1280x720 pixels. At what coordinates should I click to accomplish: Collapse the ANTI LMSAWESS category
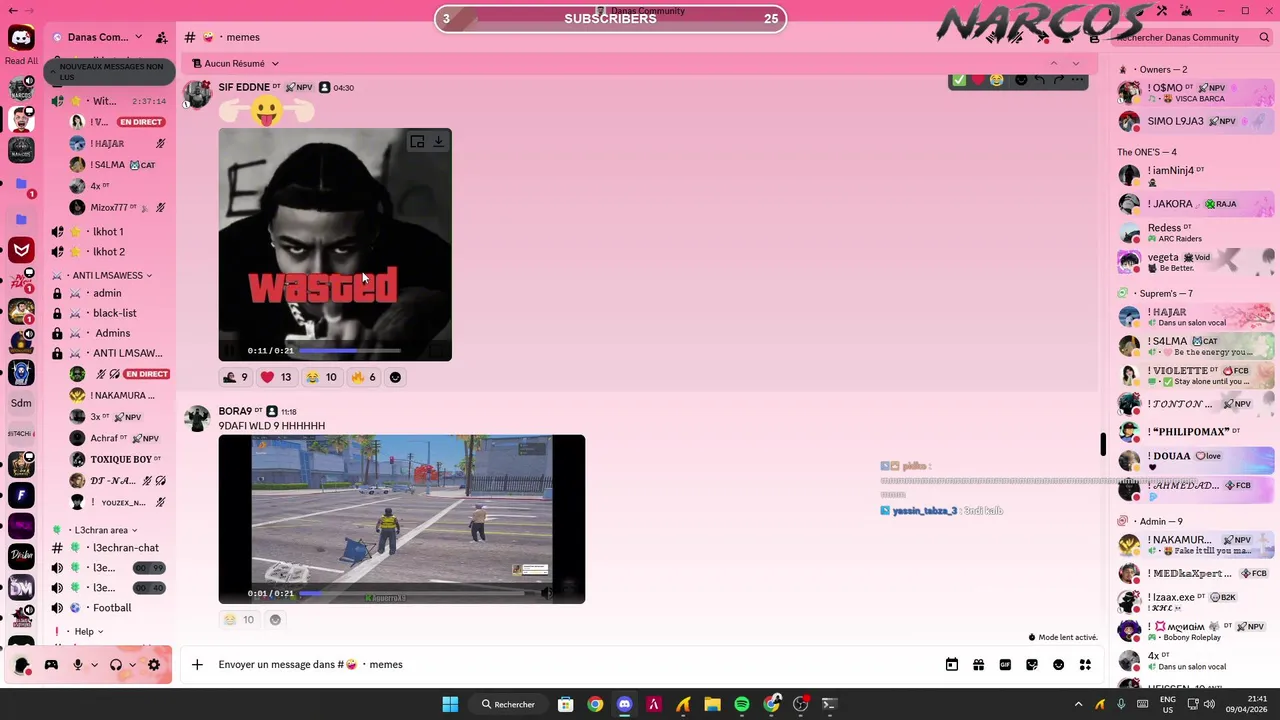tap(107, 276)
